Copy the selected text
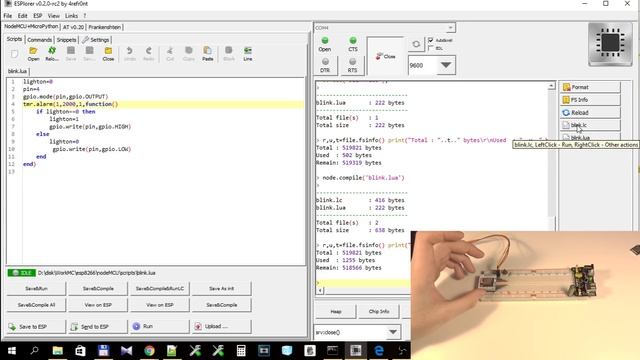The width and height of the screenshot is (640, 360). pyautogui.click(x=189, y=54)
